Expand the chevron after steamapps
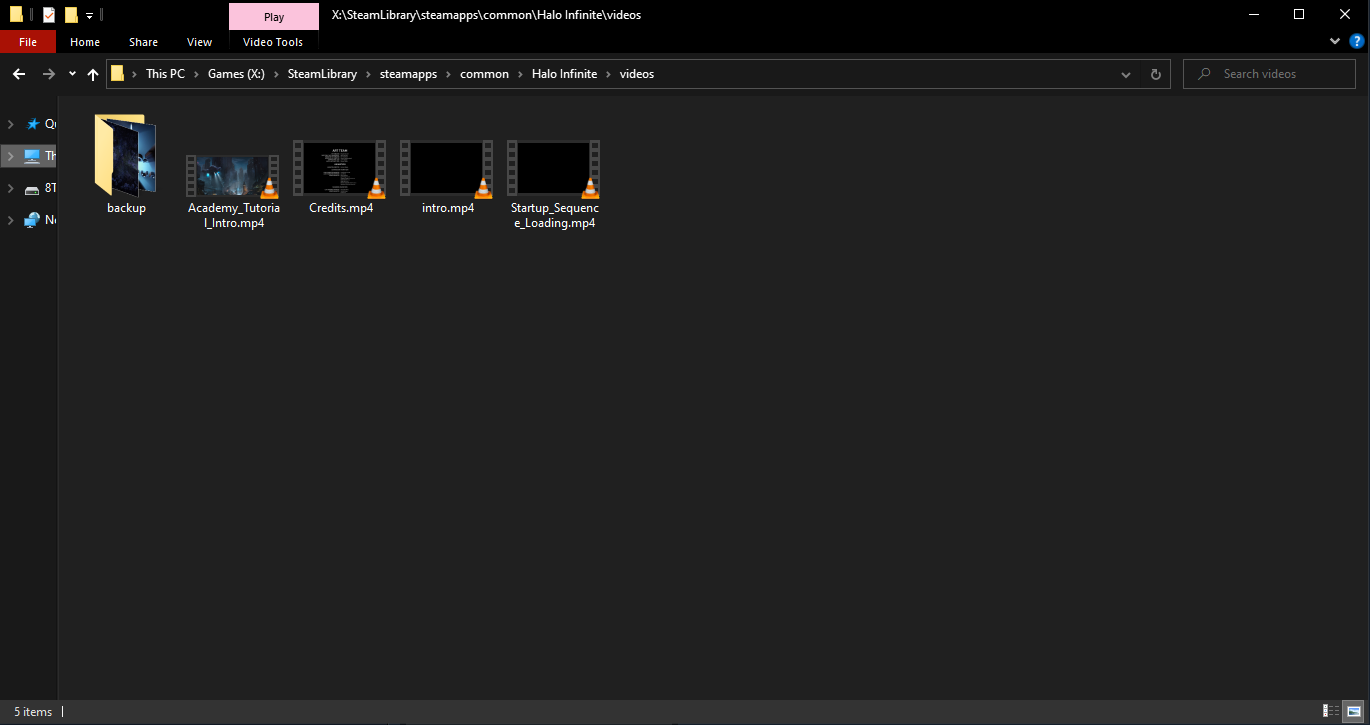This screenshot has height=725, width=1370. [x=449, y=74]
